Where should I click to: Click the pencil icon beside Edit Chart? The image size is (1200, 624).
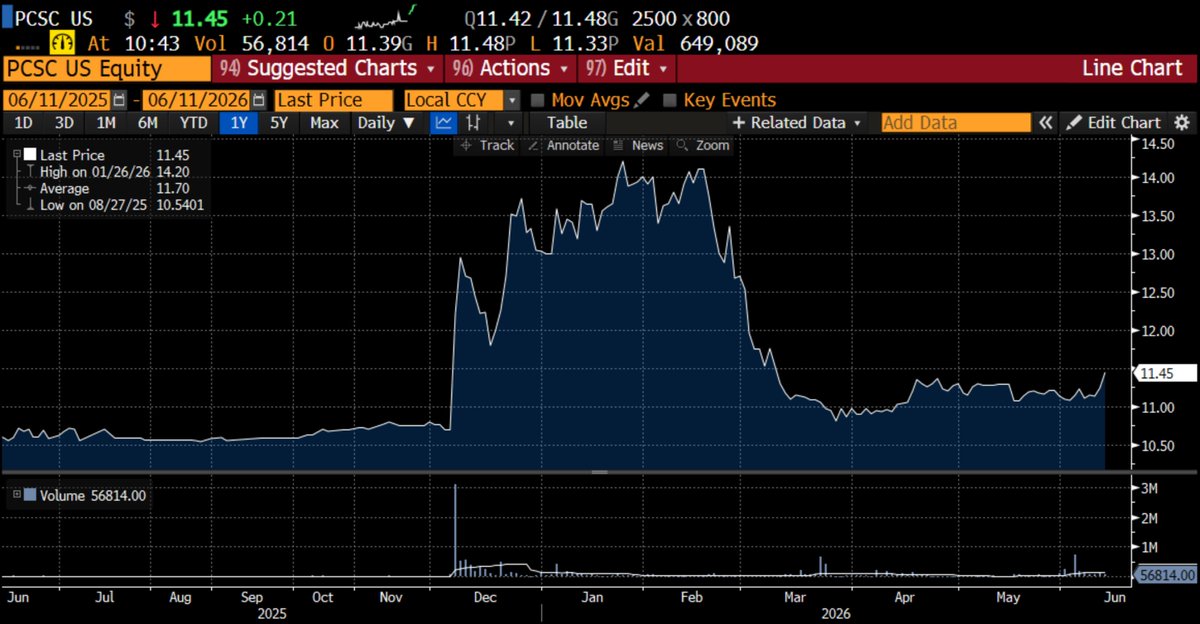(x=1074, y=123)
